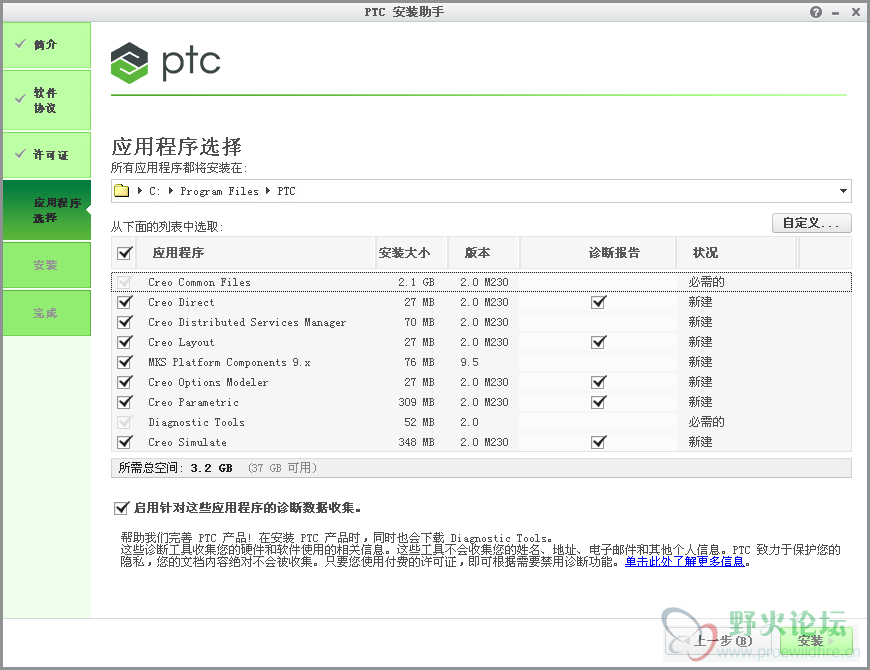Select the 应用程序选择 step in sidebar

pos(47,210)
